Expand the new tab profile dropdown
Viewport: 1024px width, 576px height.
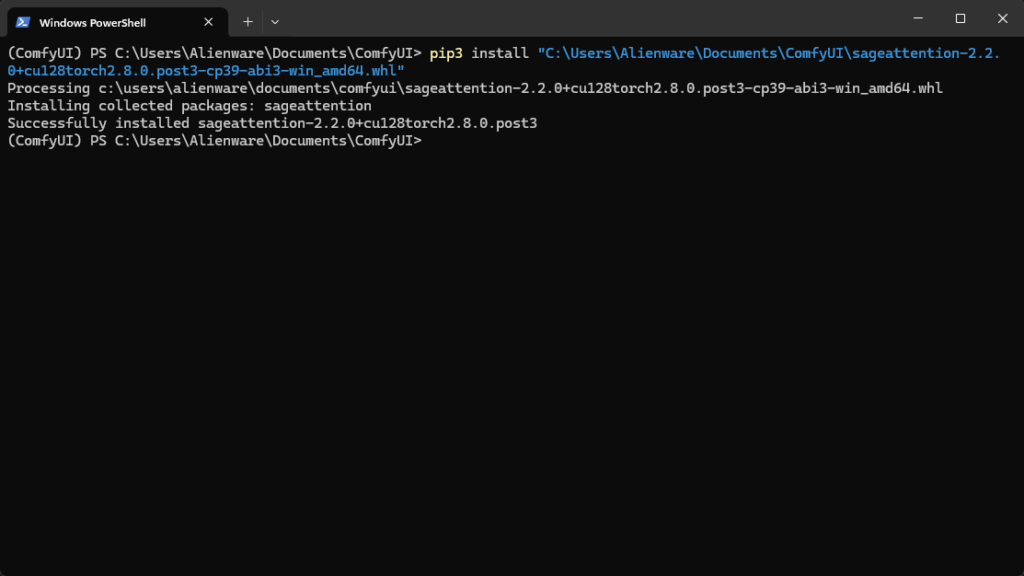[x=275, y=22]
